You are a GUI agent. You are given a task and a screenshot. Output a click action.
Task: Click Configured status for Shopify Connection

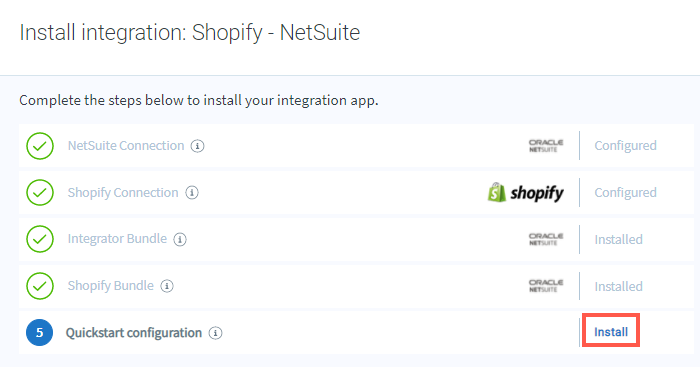625,193
